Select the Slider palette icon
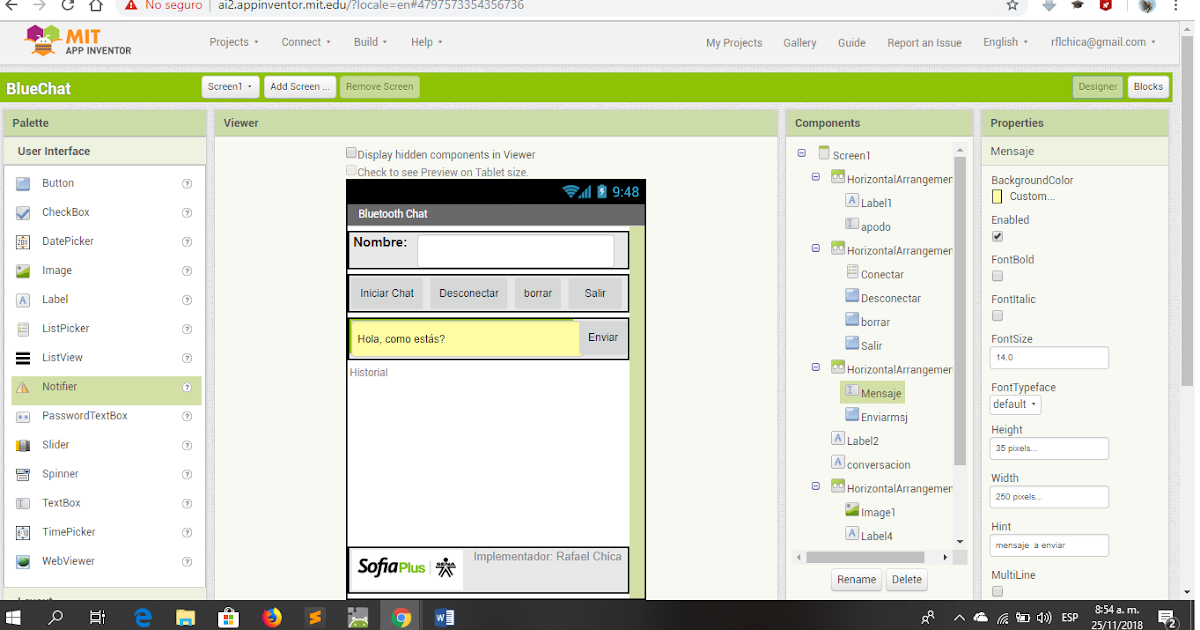The width and height of the screenshot is (1200, 630). click(x=57, y=444)
